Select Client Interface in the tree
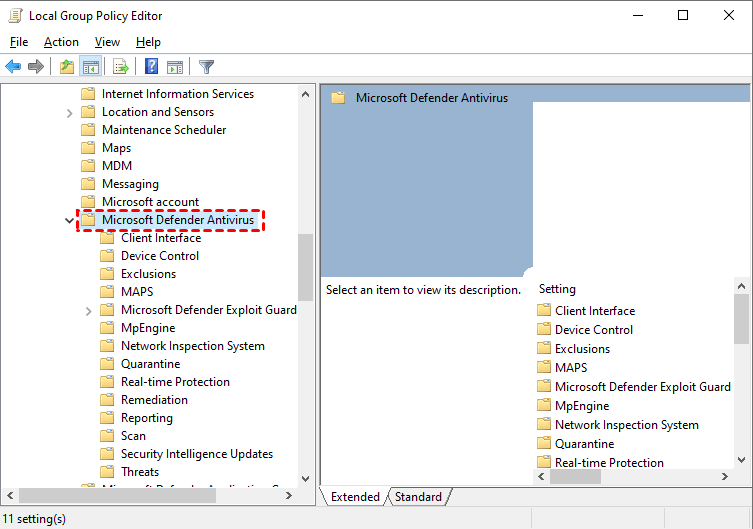The image size is (753, 529). click(161, 238)
